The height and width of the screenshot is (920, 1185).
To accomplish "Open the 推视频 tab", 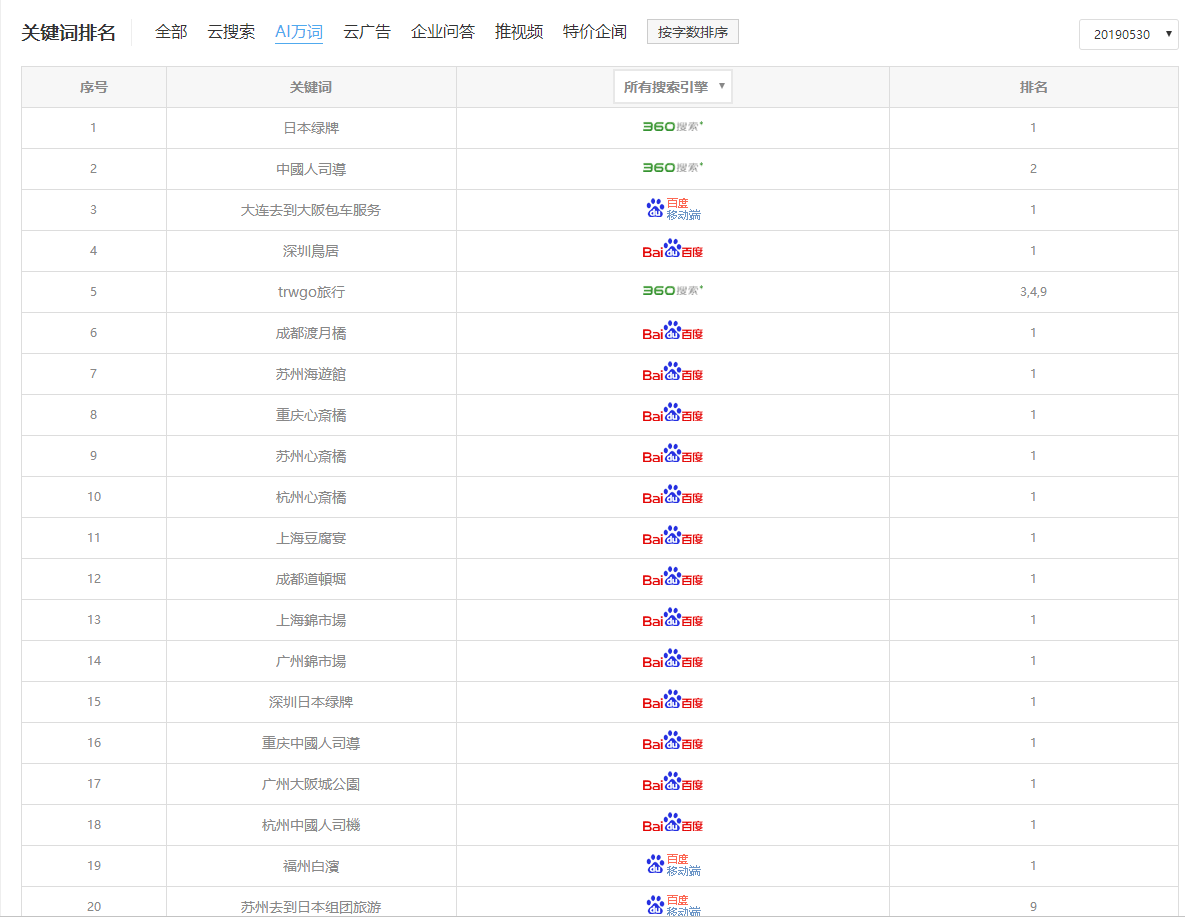I will tap(518, 32).
